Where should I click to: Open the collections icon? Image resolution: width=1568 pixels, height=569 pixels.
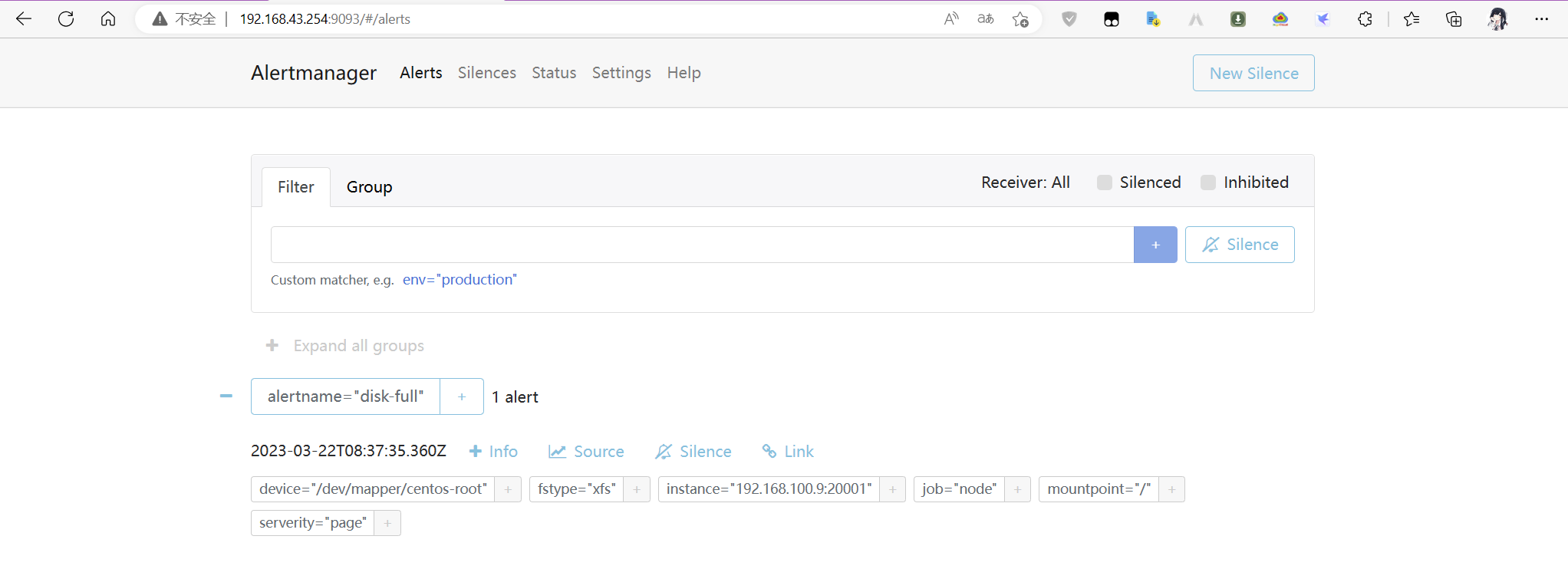pos(1454,19)
